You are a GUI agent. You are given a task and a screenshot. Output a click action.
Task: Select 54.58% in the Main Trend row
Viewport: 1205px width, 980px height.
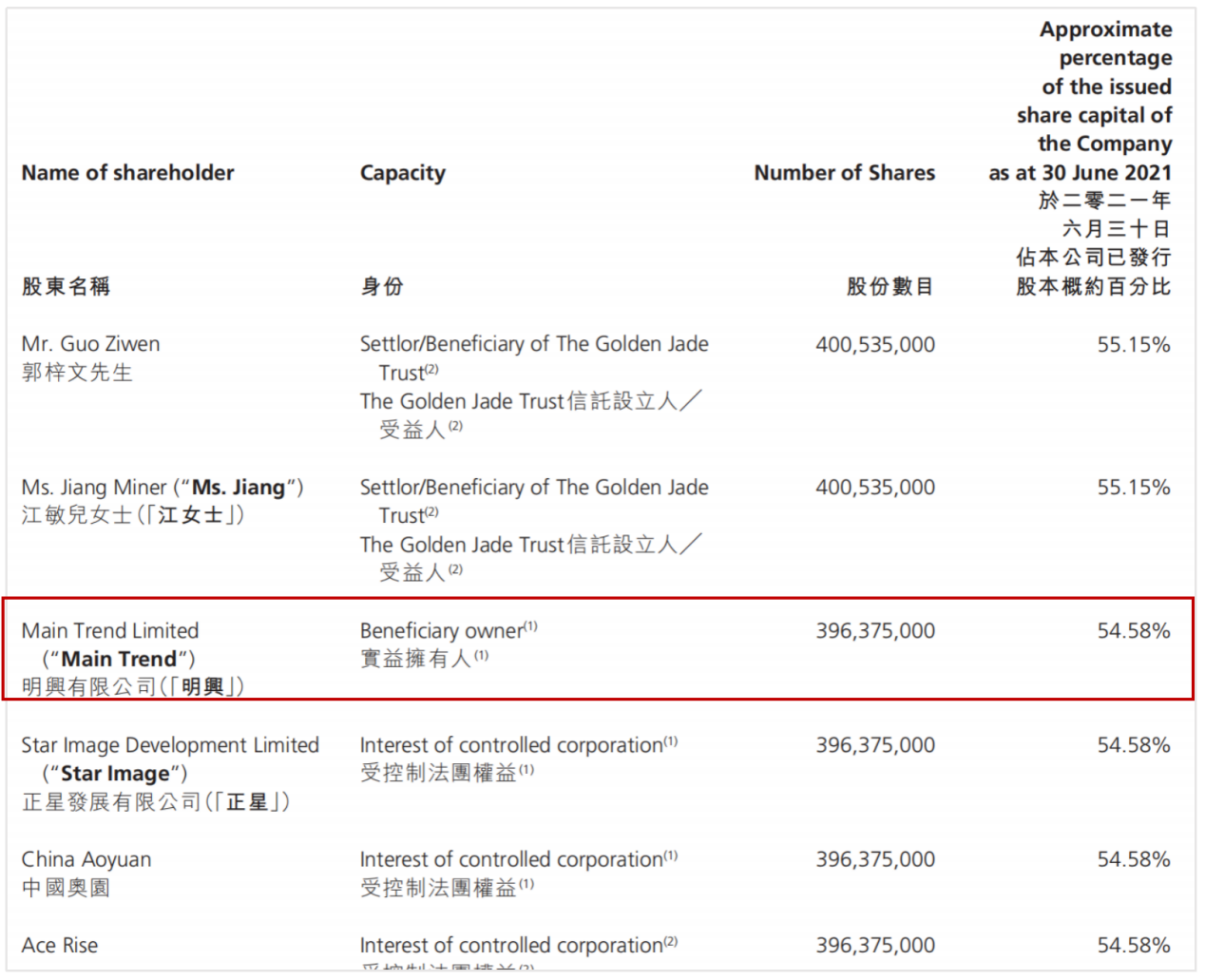click(x=1134, y=630)
